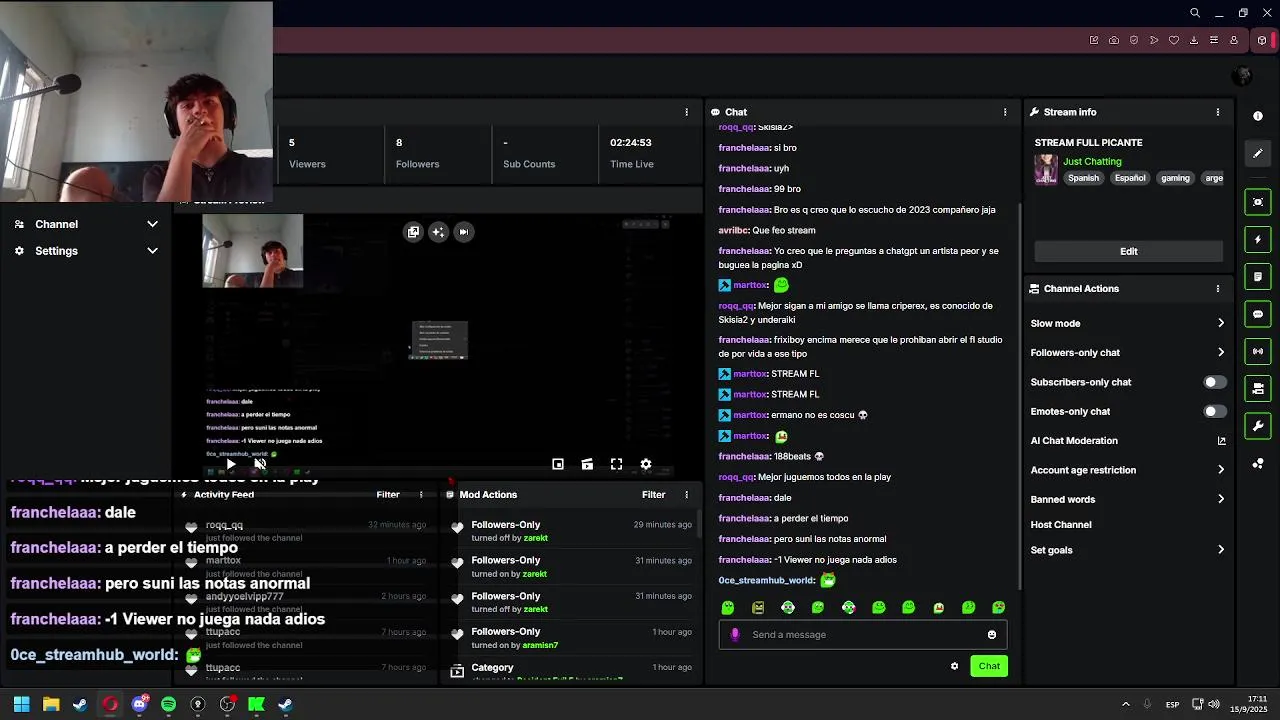This screenshot has width=1280, height=720.
Task: Open Windows Start menu
Action: click(21, 704)
